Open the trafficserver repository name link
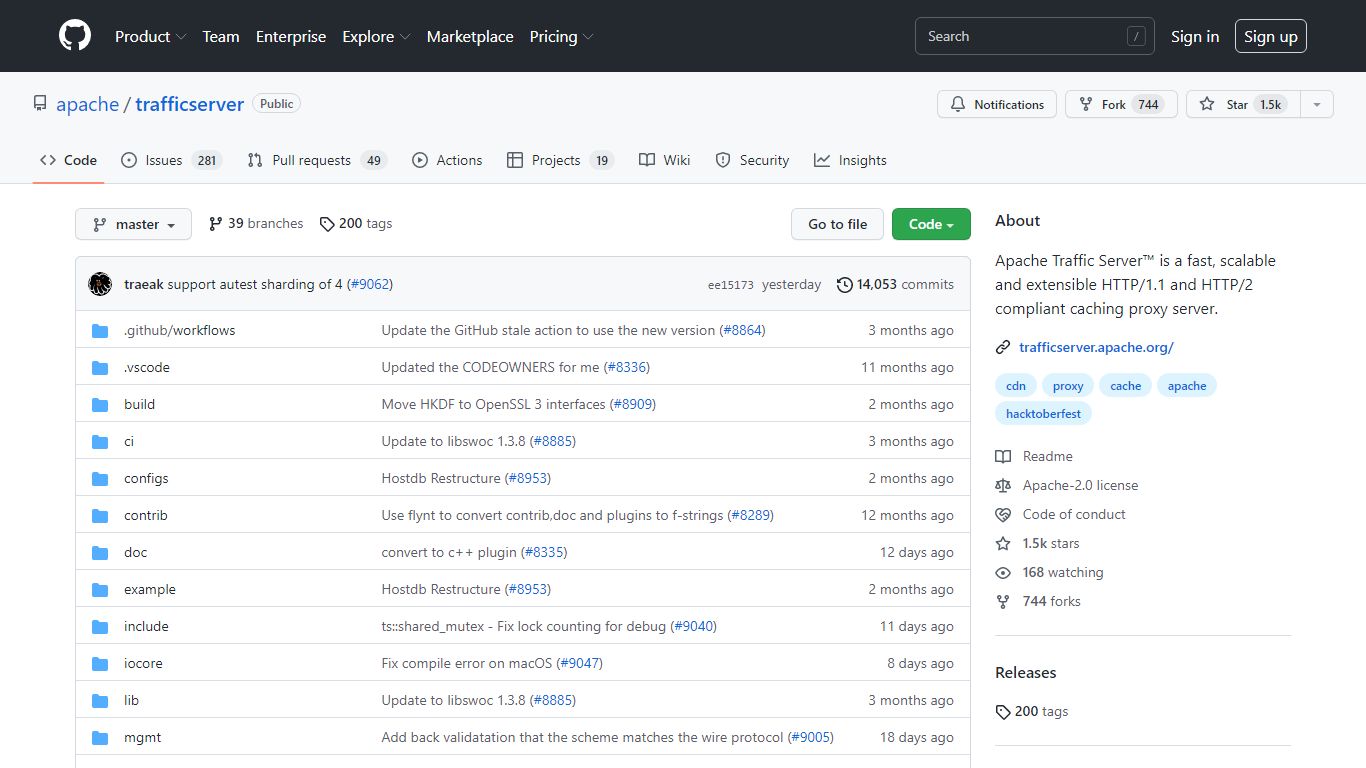Image resolution: width=1366 pixels, height=768 pixels. tap(190, 104)
